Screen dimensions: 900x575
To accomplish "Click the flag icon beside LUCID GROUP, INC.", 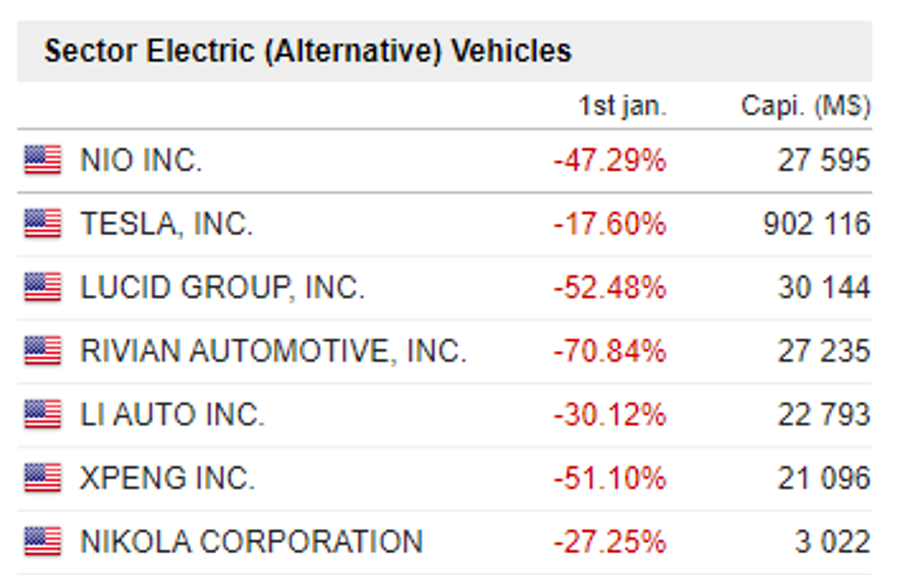I will click(43, 287).
